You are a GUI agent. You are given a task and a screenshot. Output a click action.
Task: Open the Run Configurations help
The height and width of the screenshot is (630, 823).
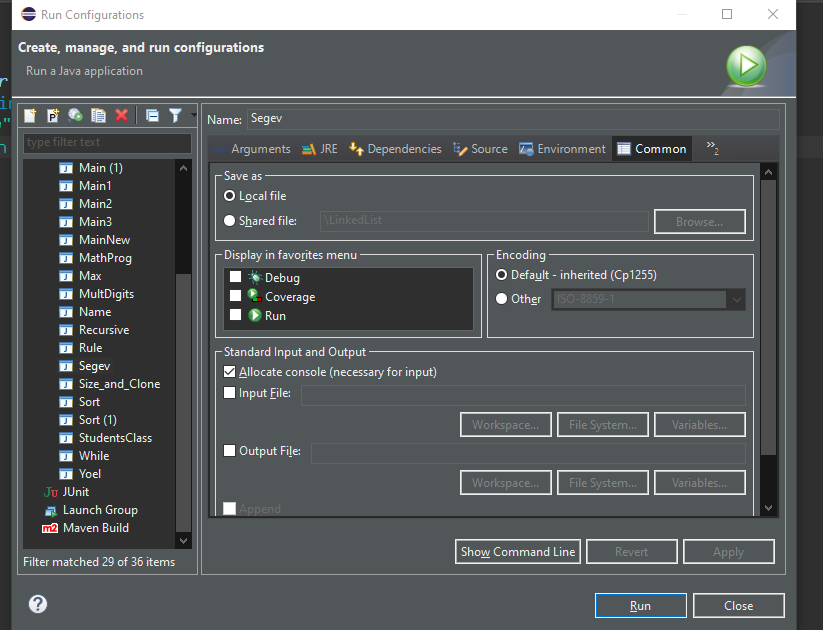point(37,603)
